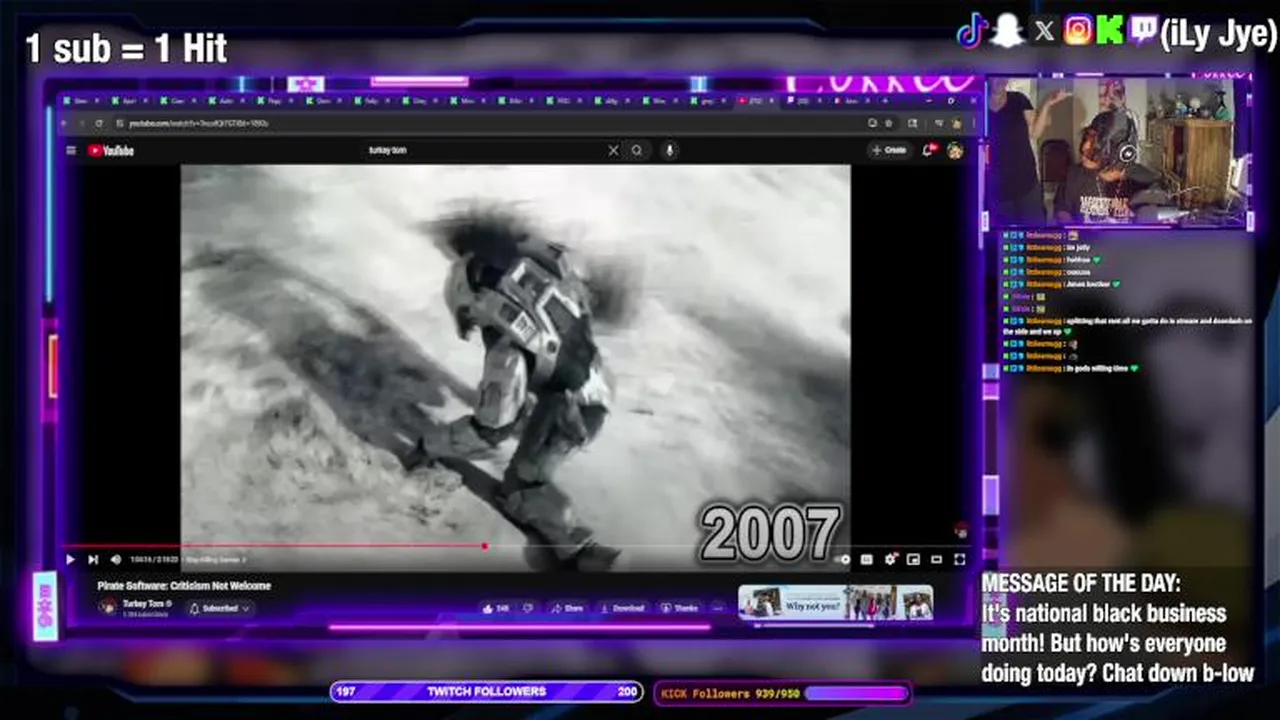Click 'MESSAGE OF THE DAY:' heading
The image size is (1280, 720).
pyautogui.click(x=1081, y=583)
